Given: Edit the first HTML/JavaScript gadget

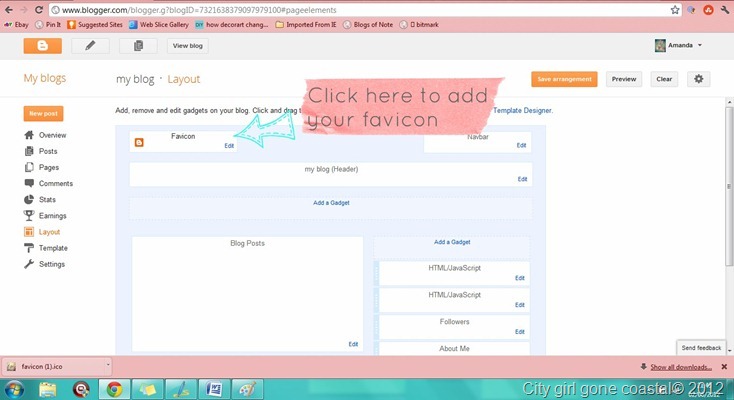Looking at the screenshot, I should 520,278.
